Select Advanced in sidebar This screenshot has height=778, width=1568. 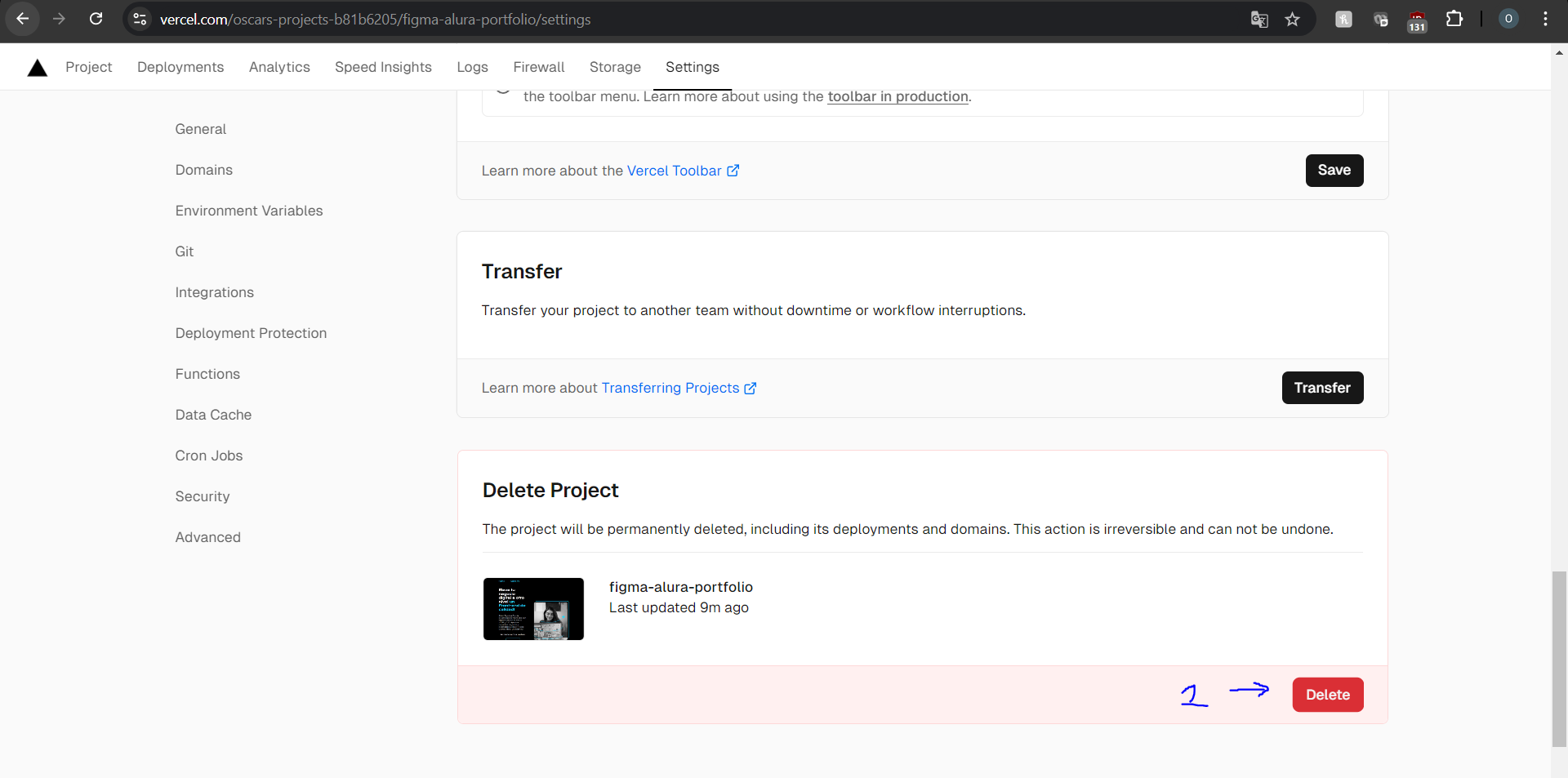click(208, 537)
